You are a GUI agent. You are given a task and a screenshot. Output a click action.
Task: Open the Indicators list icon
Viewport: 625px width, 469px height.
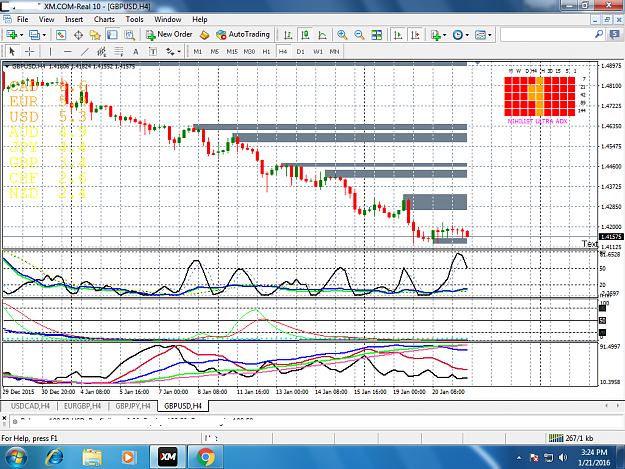coord(436,35)
